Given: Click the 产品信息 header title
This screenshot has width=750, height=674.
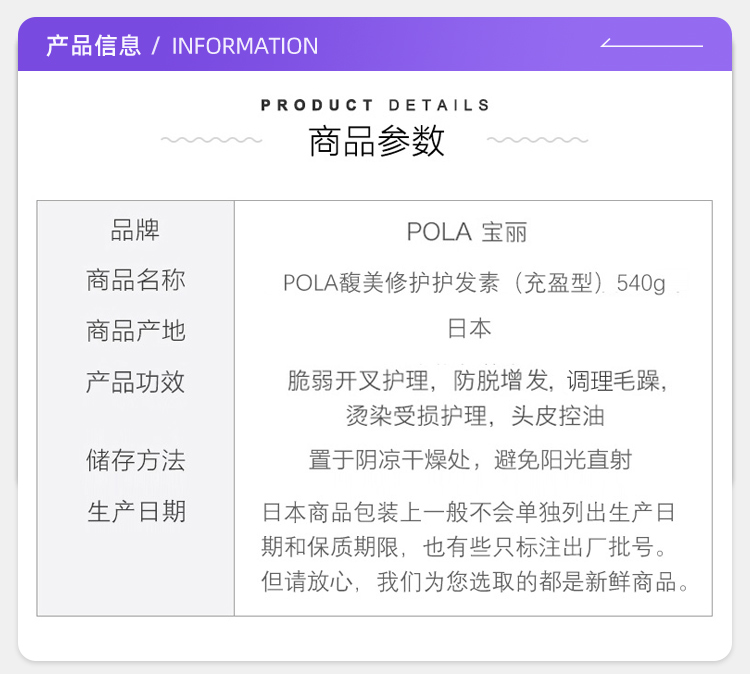Looking at the screenshot, I should pyautogui.click(x=94, y=46).
